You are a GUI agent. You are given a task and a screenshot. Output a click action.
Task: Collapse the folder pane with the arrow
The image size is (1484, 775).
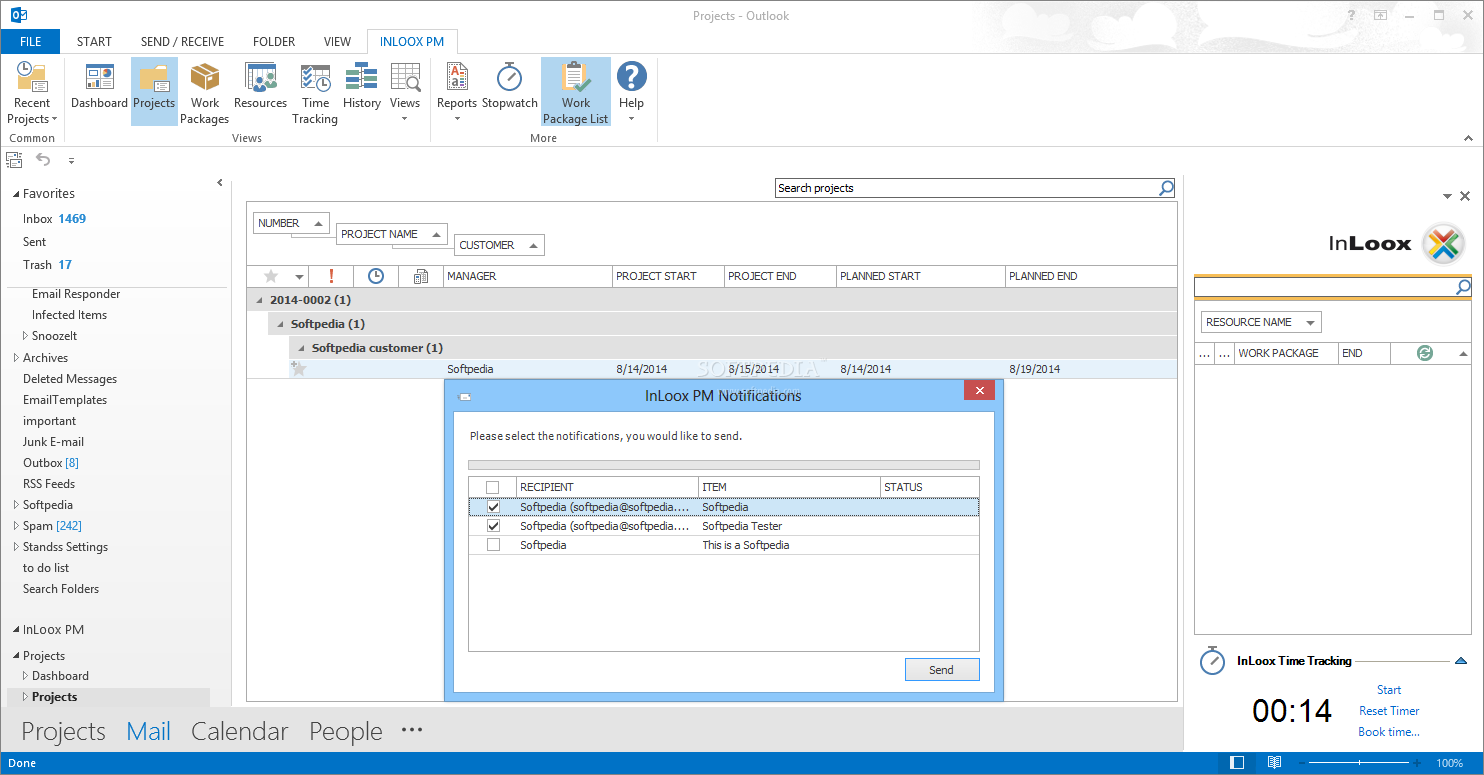pos(220,183)
